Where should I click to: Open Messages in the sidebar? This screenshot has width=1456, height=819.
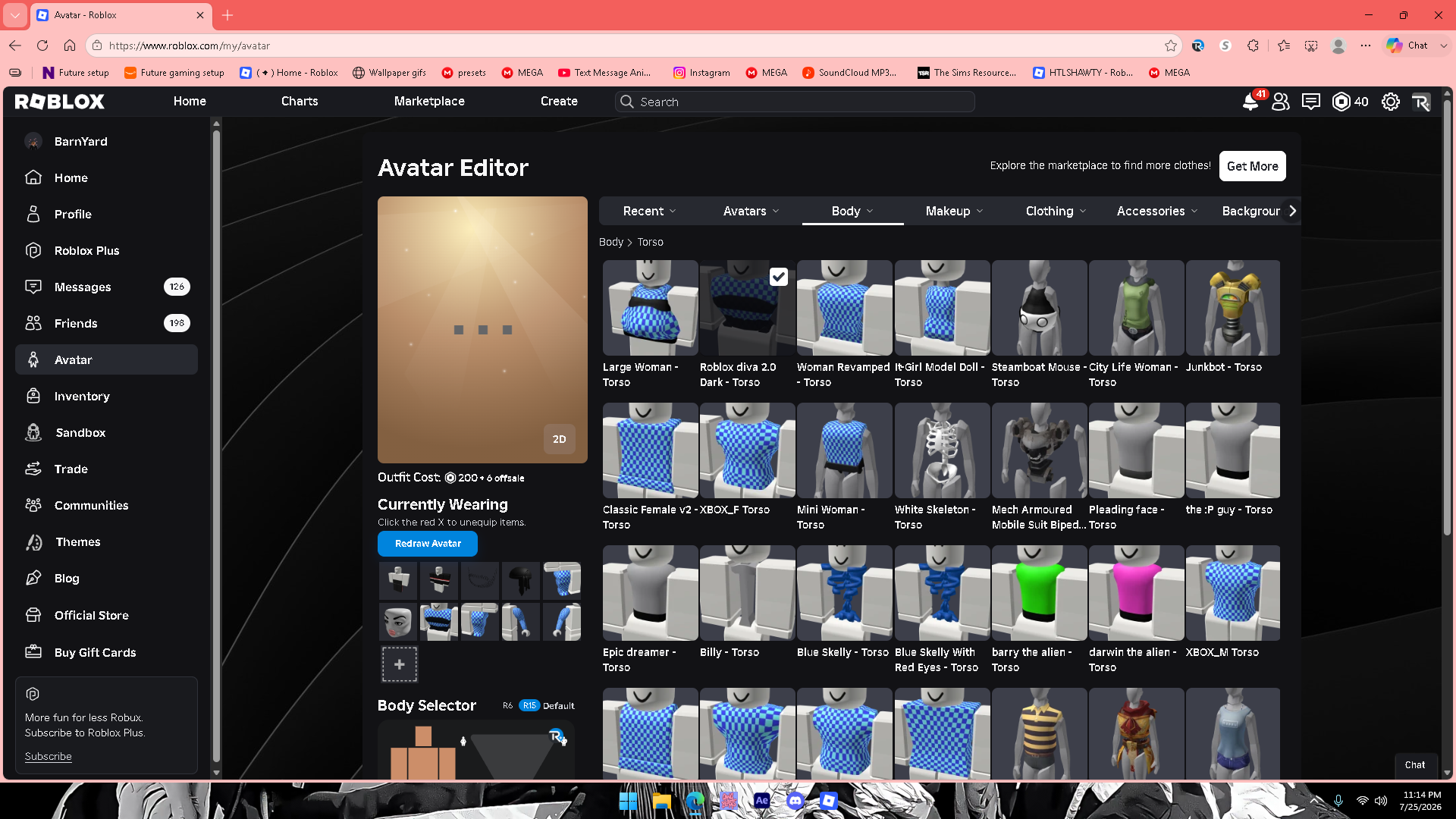106,287
